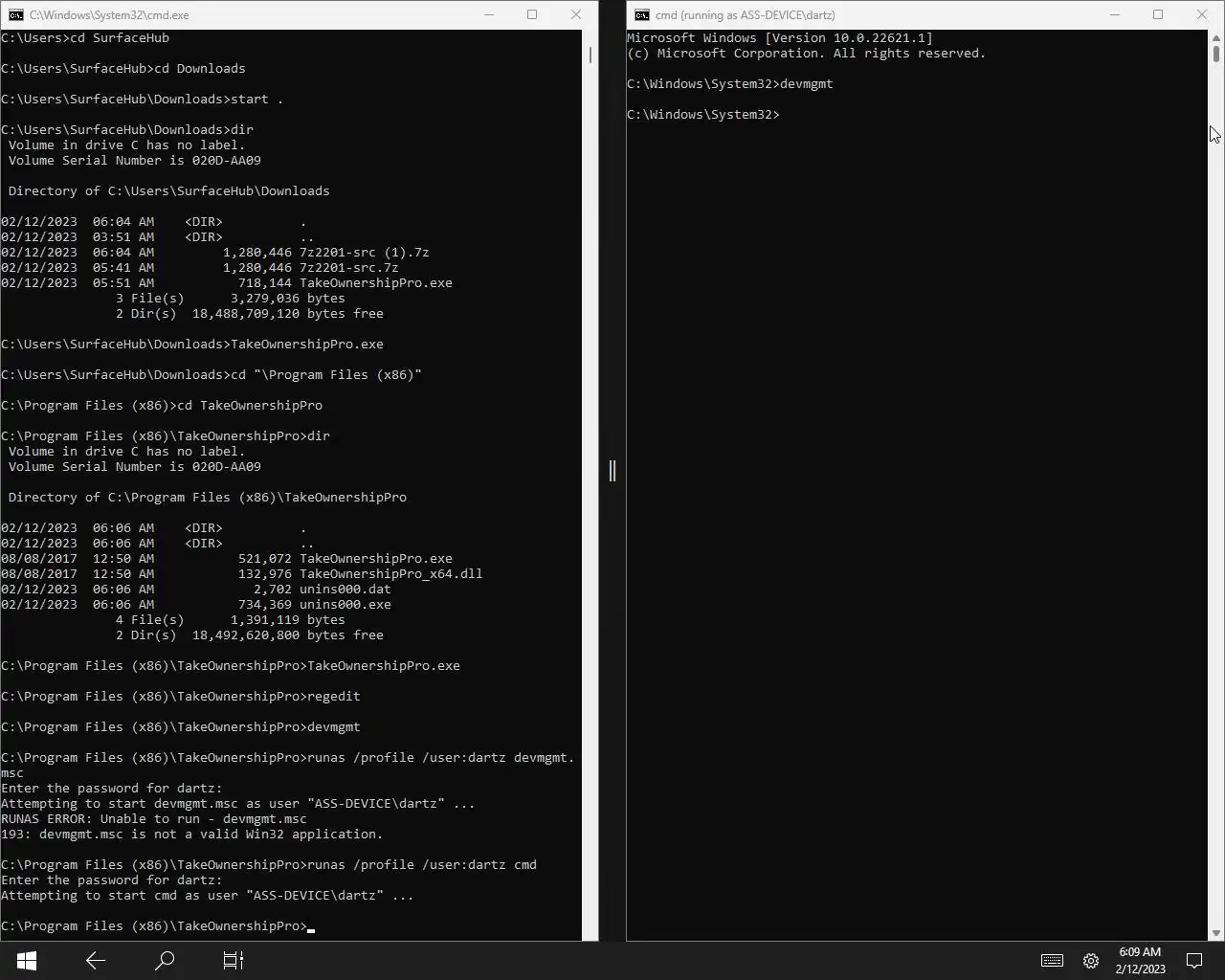
Task: Click the left window title C:\Windows\System32\cmd.exe
Action: click(x=109, y=14)
